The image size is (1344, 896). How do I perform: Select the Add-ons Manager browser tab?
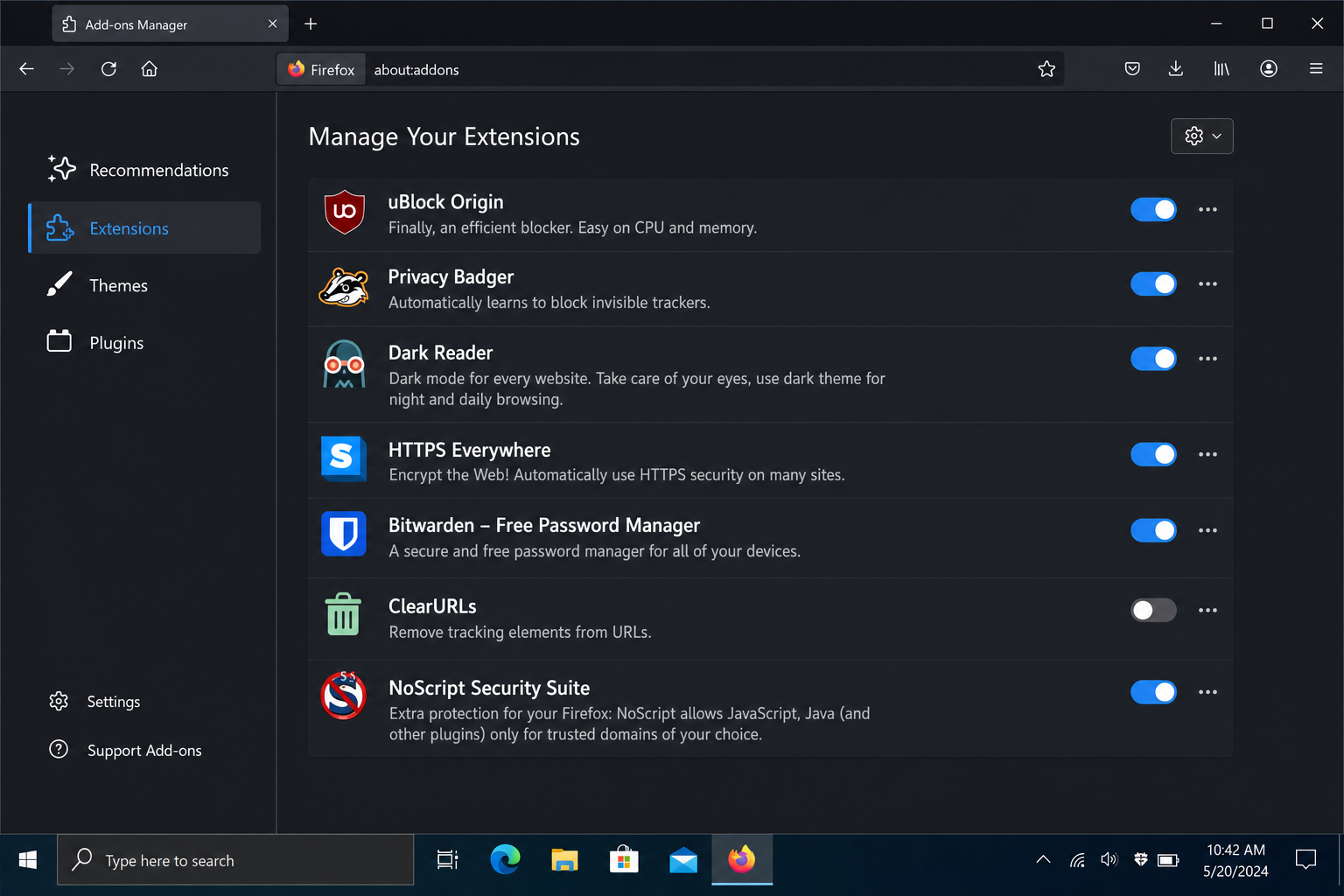click(x=170, y=24)
